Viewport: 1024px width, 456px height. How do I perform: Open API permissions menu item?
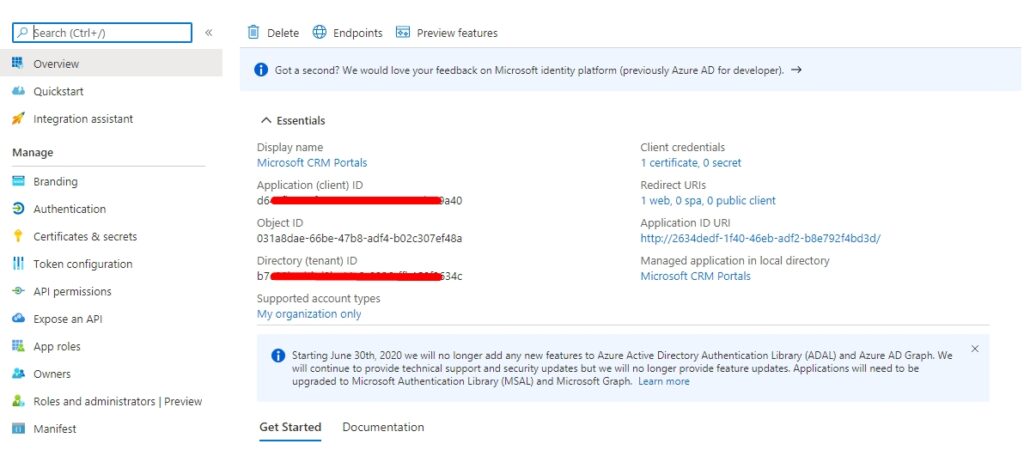(72, 291)
